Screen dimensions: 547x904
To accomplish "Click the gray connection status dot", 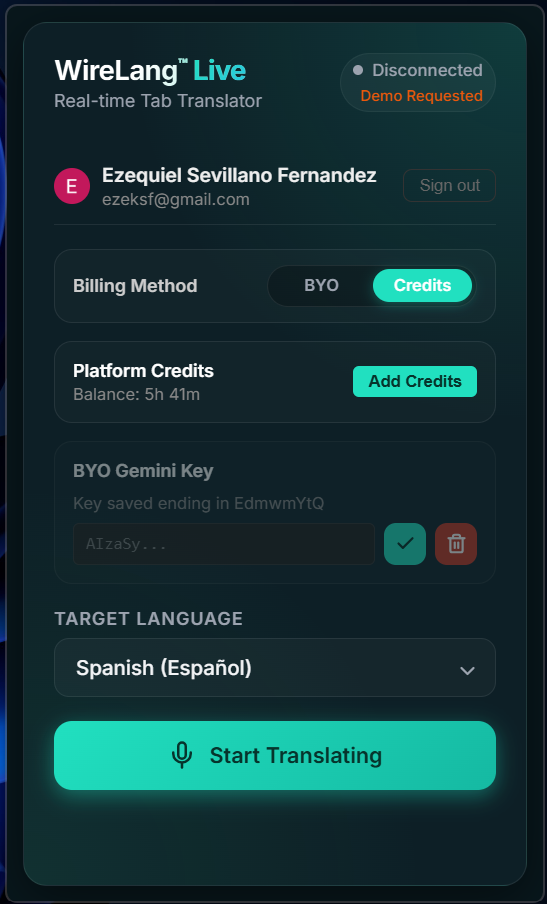I will (358, 70).
